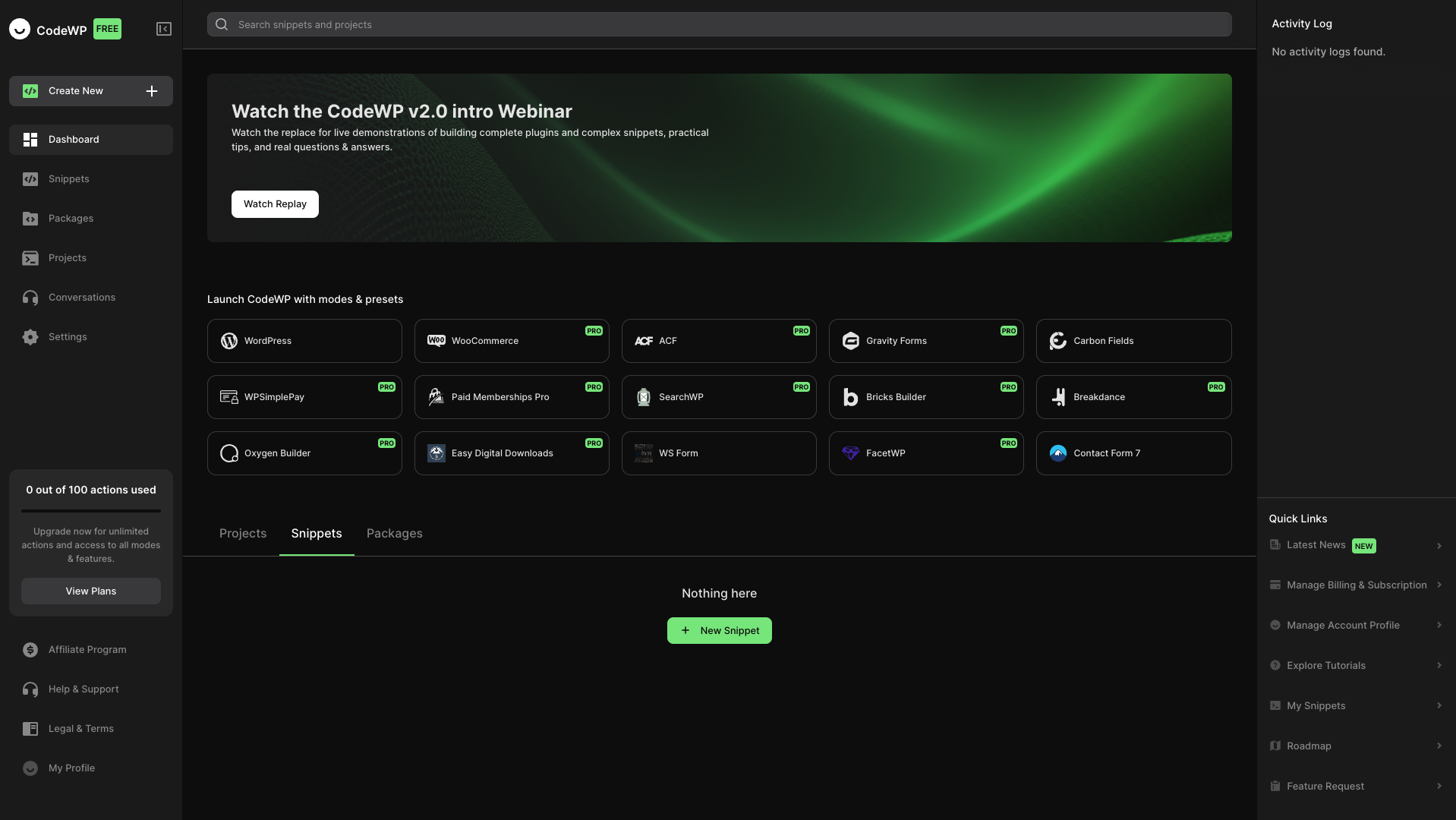Collapse the left sidebar
The width and height of the screenshot is (1456, 820).
(x=164, y=29)
